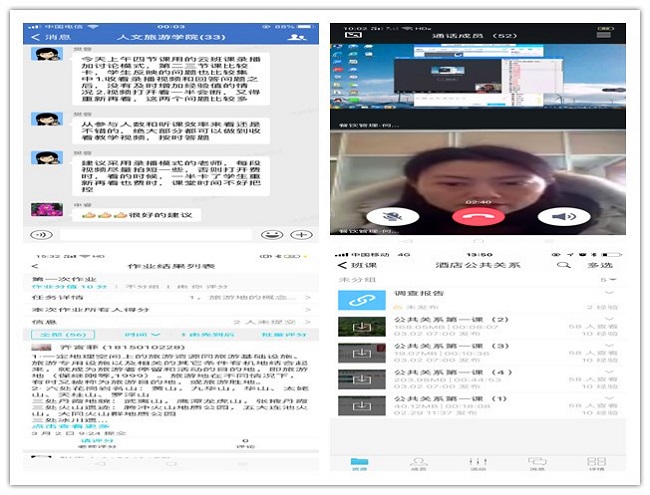Tap the plus attachment icon in chat
Image resolution: width=650 pixels, height=495 pixels.
point(300,234)
